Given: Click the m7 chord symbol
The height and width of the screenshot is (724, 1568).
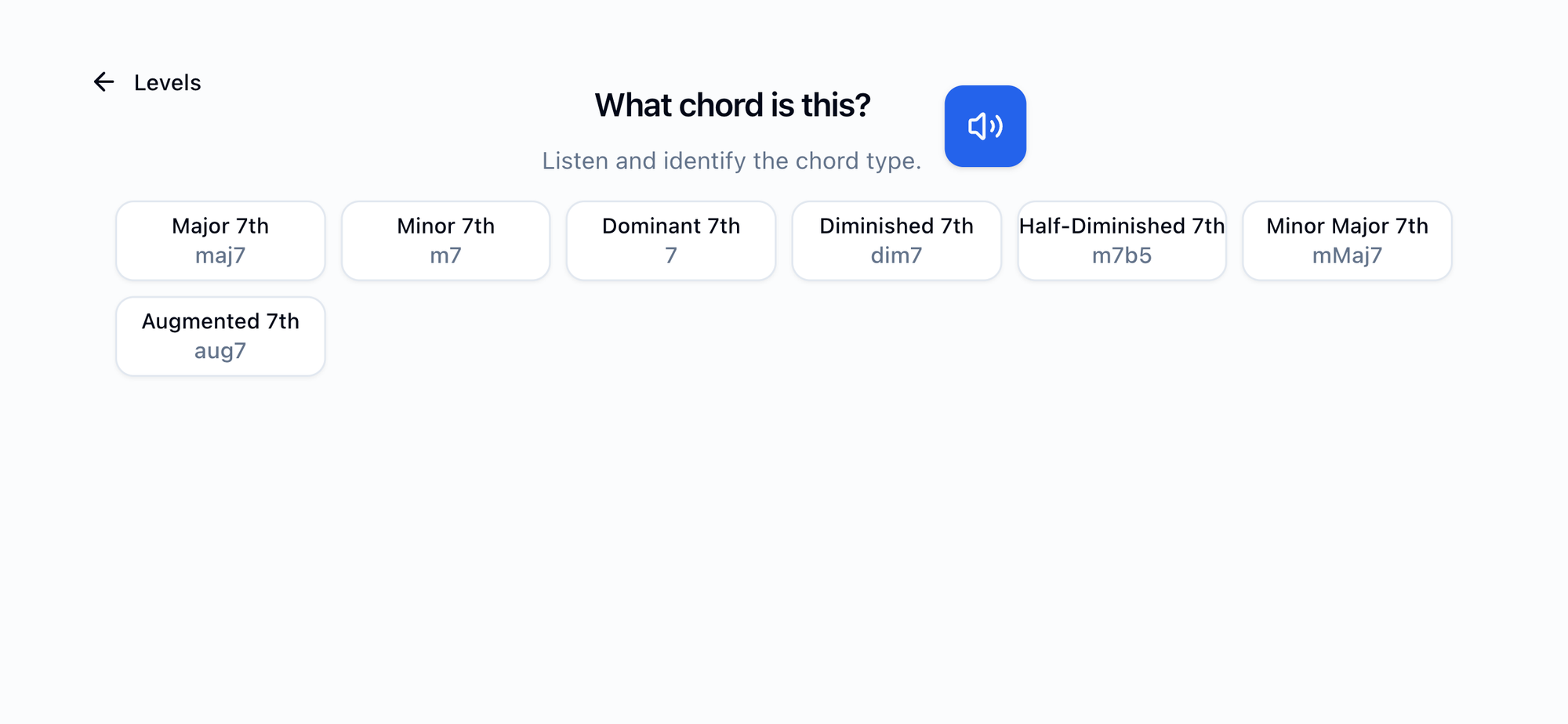Looking at the screenshot, I should 445,256.
